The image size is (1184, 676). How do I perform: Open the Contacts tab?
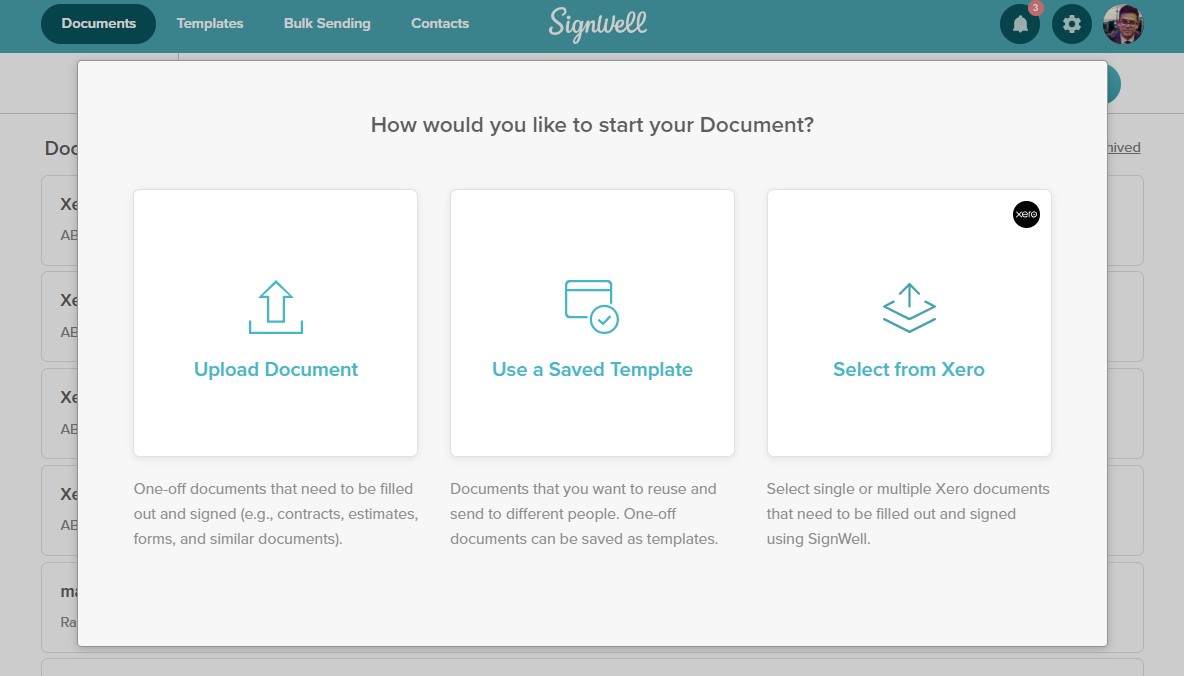tap(439, 23)
